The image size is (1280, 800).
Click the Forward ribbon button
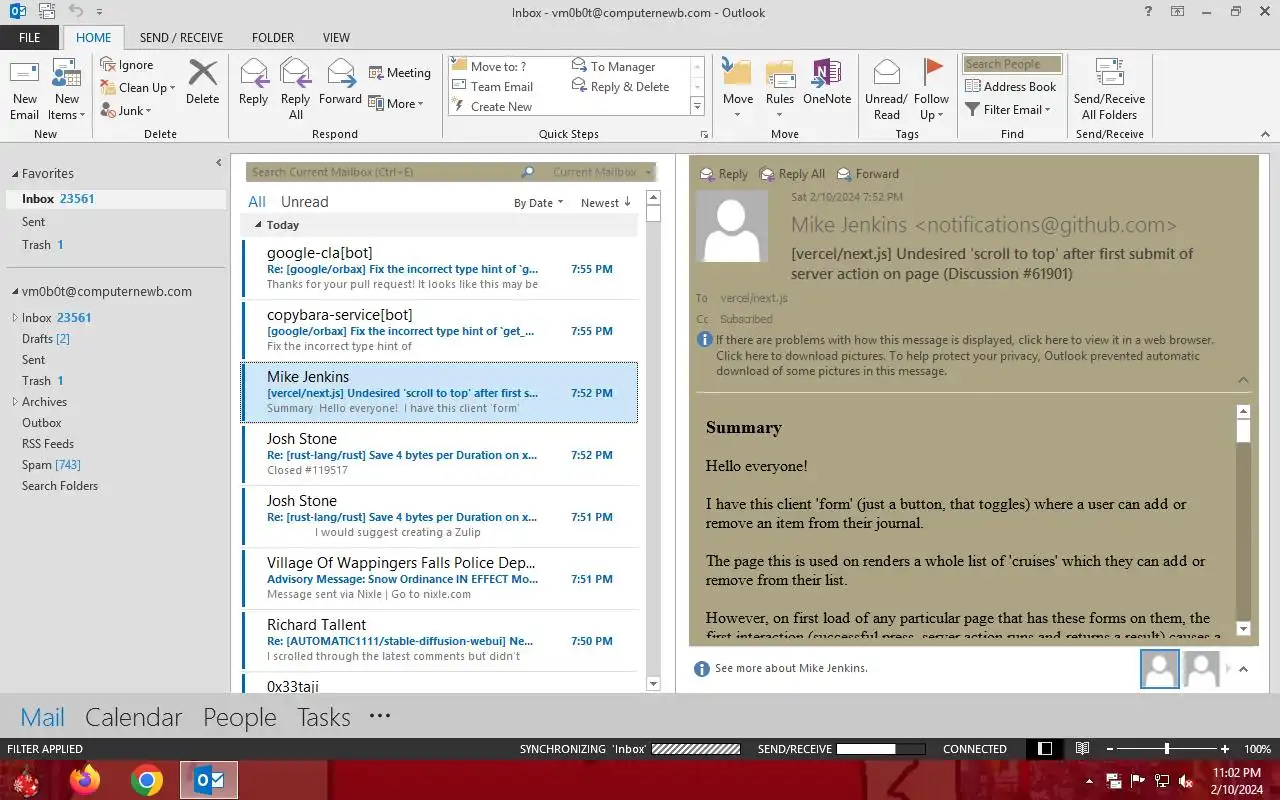[x=340, y=82]
